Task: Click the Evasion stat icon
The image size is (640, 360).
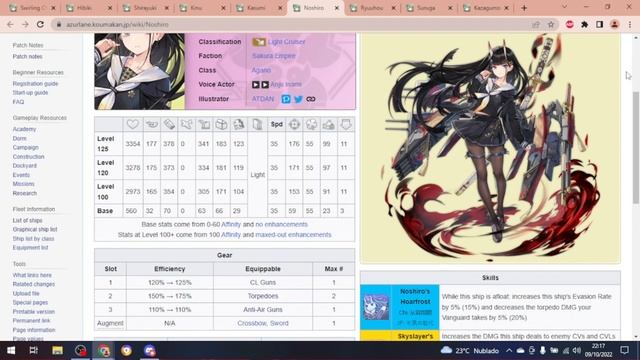Action: (x=239, y=124)
